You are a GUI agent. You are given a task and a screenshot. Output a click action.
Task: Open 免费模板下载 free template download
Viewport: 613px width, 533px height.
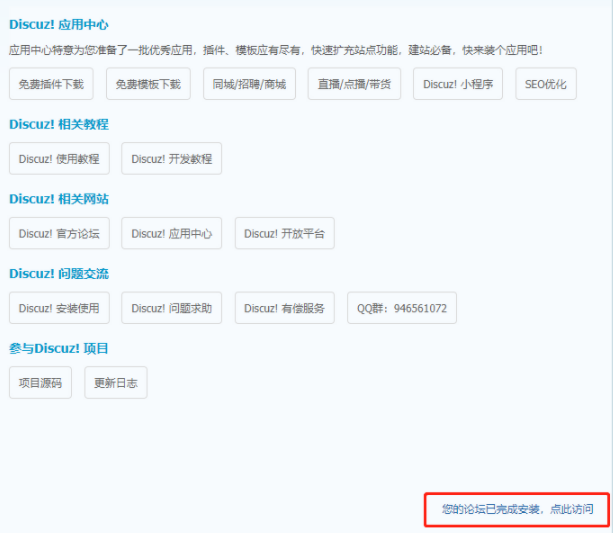(x=148, y=84)
